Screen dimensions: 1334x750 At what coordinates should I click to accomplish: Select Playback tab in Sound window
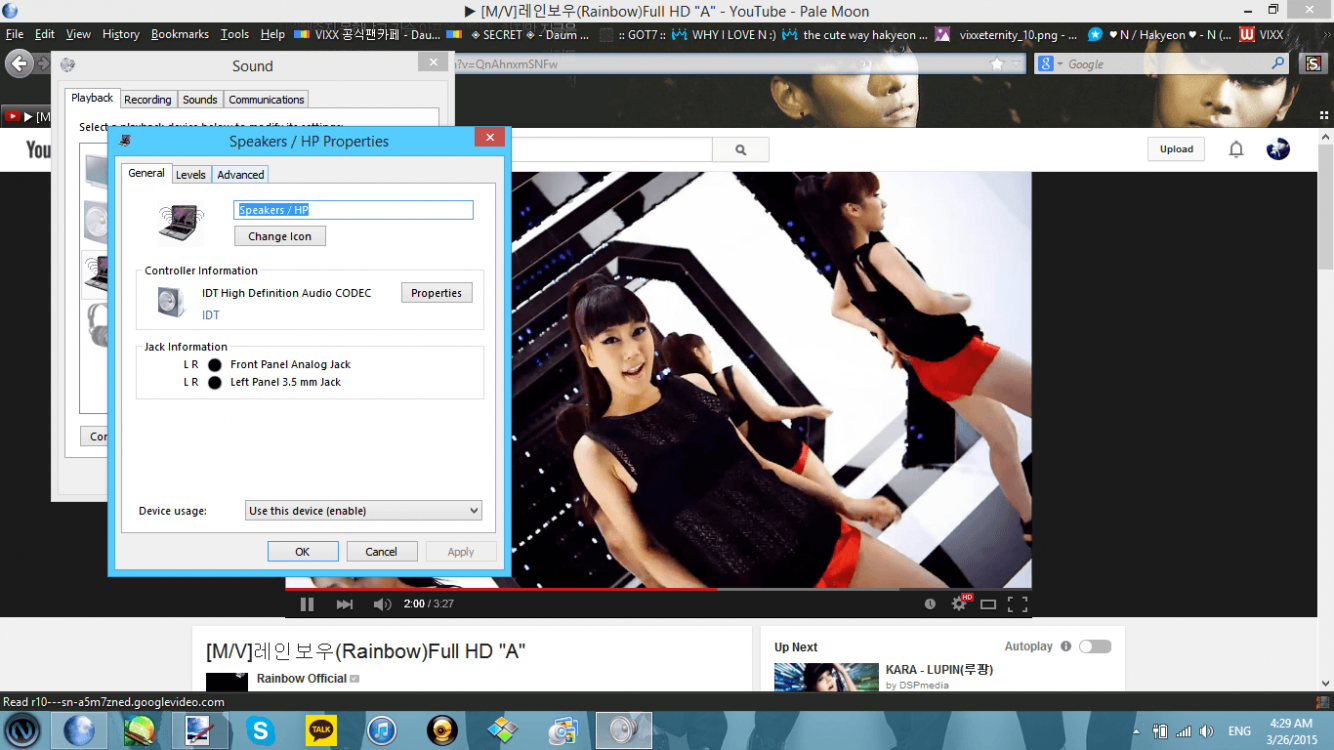[92, 98]
